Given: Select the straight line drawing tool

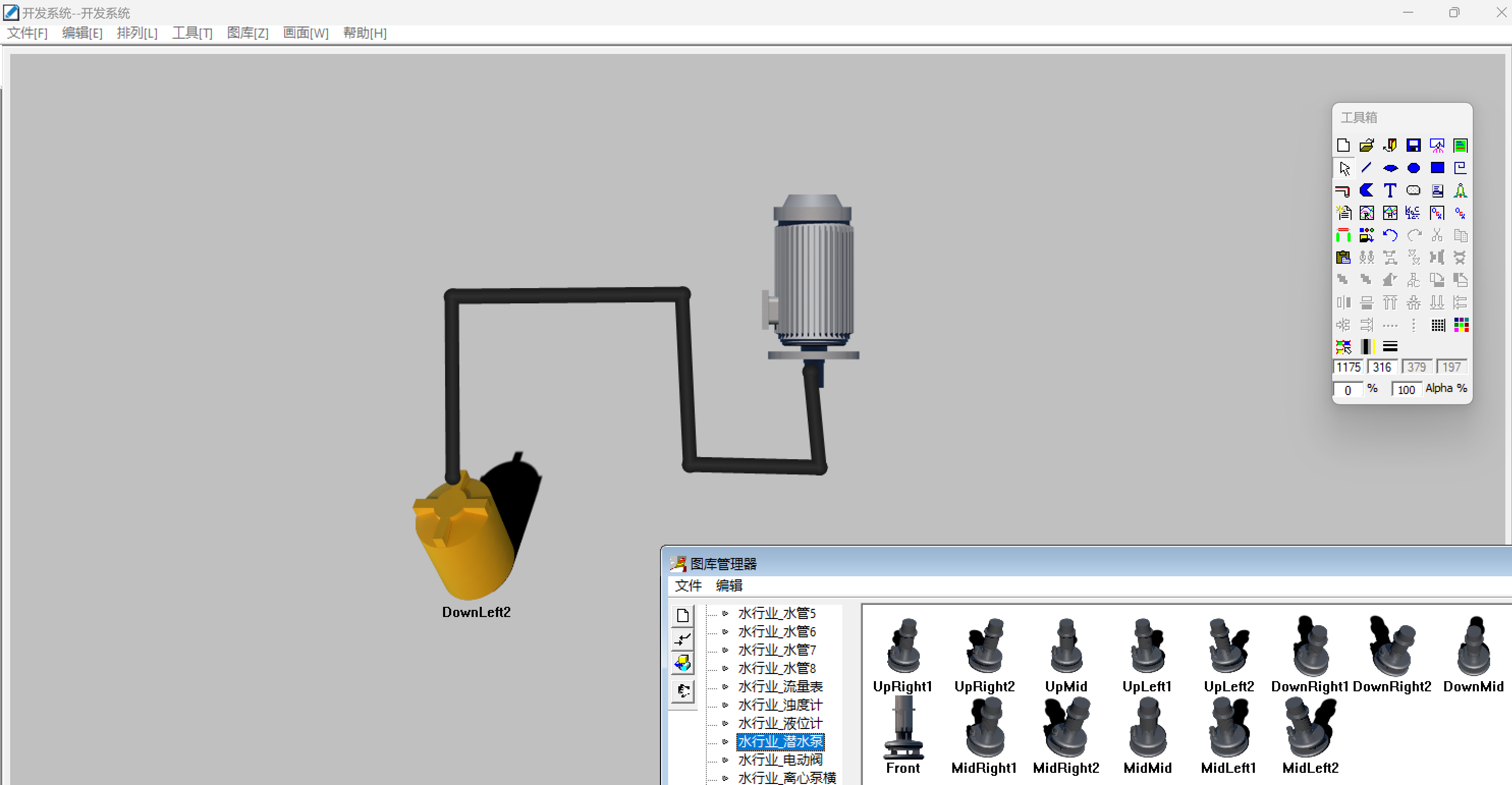Looking at the screenshot, I should point(1366,169).
